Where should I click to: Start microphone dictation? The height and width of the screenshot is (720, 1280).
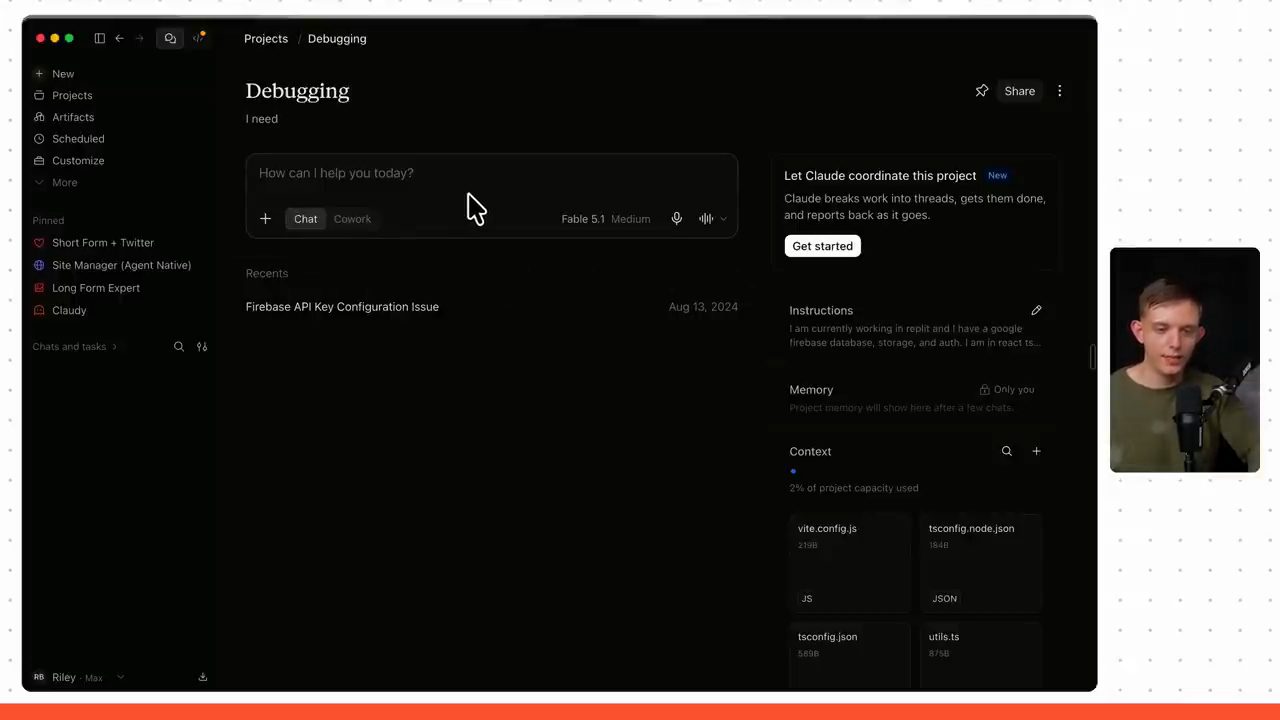tap(677, 219)
